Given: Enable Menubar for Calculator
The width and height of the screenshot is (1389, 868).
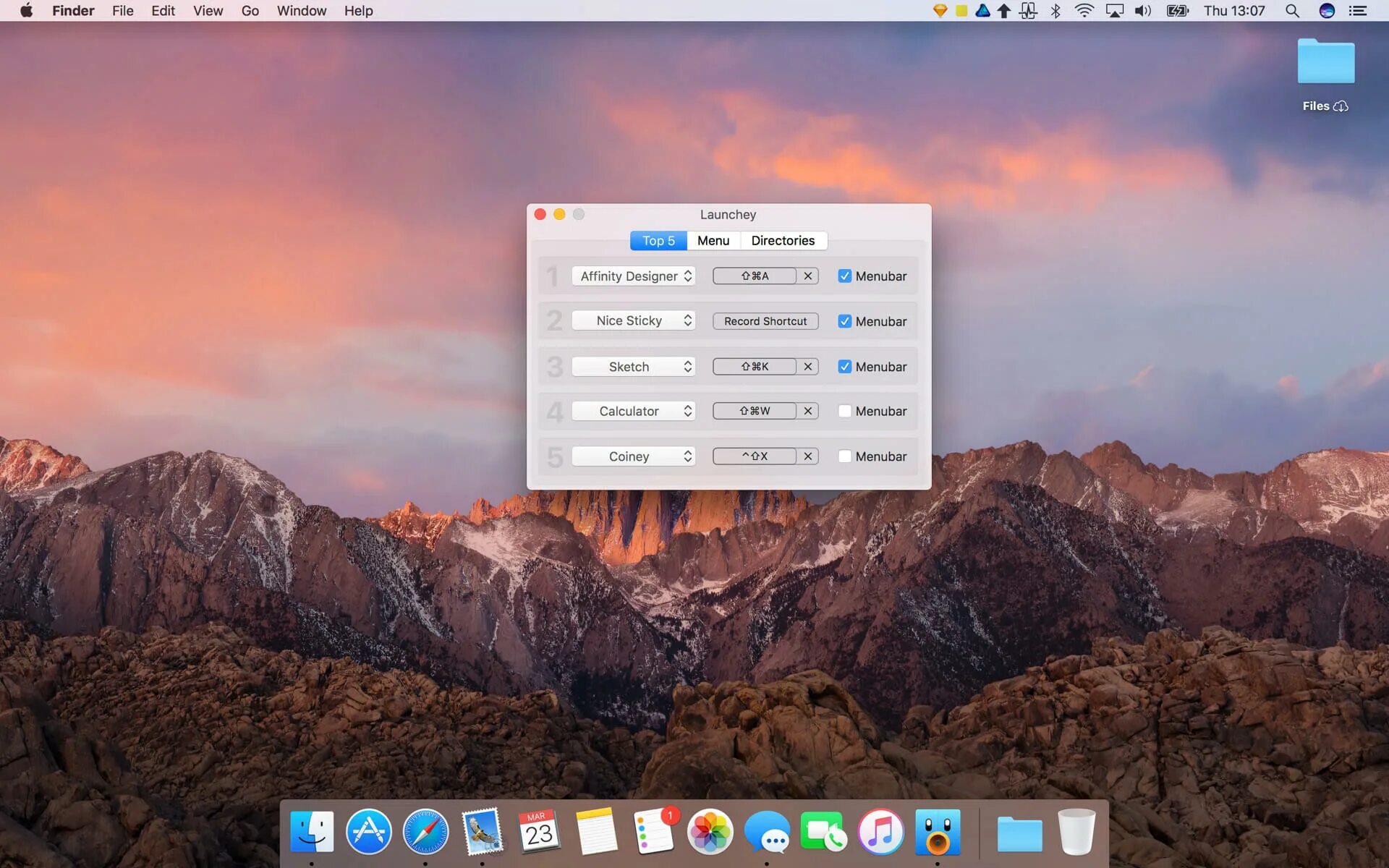Looking at the screenshot, I should [x=844, y=411].
